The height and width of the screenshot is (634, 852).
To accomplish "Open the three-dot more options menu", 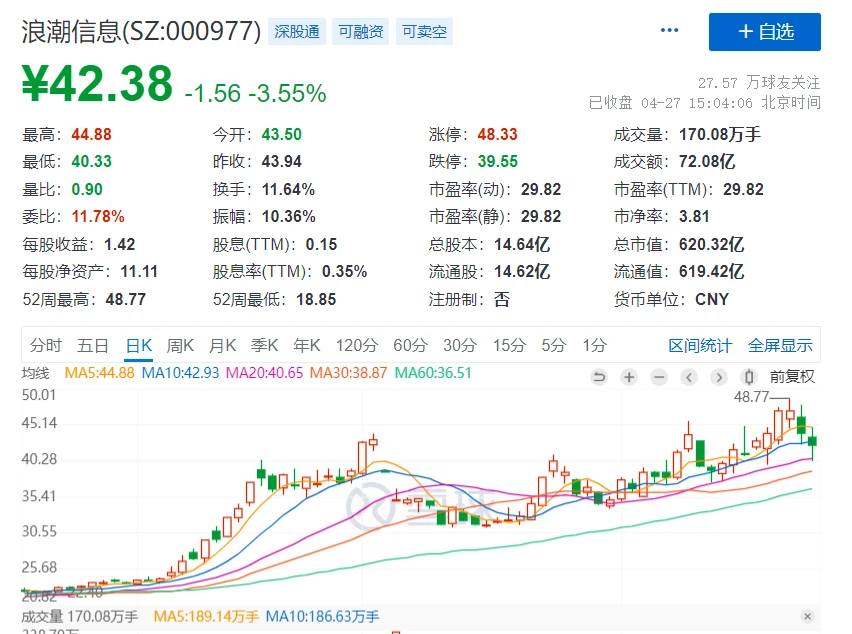I will (x=670, y=31).
